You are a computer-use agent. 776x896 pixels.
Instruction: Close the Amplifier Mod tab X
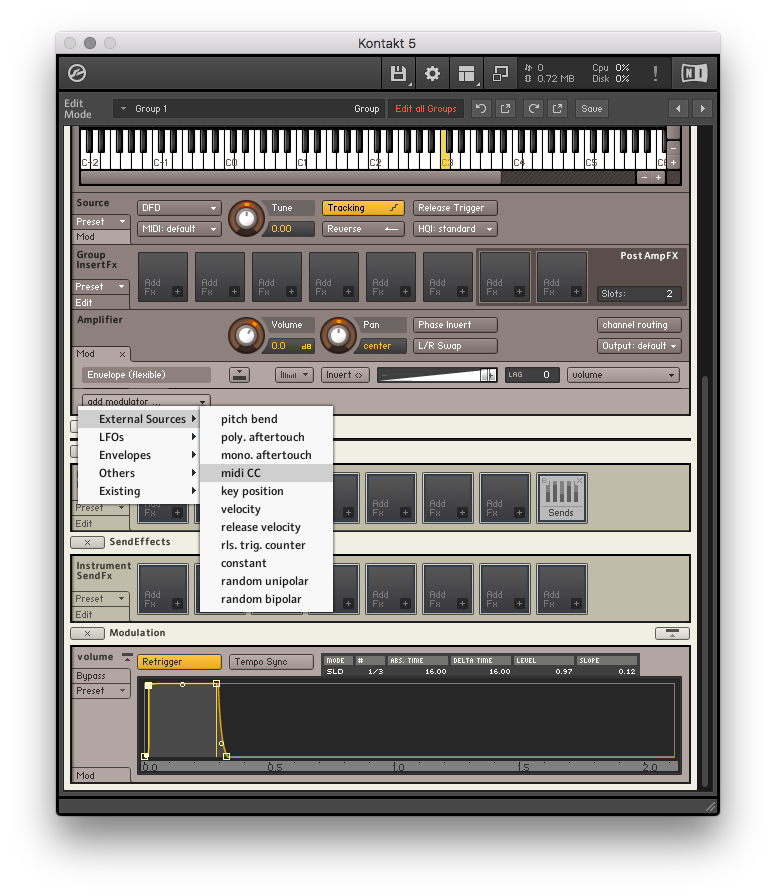[x=122, y=354]
